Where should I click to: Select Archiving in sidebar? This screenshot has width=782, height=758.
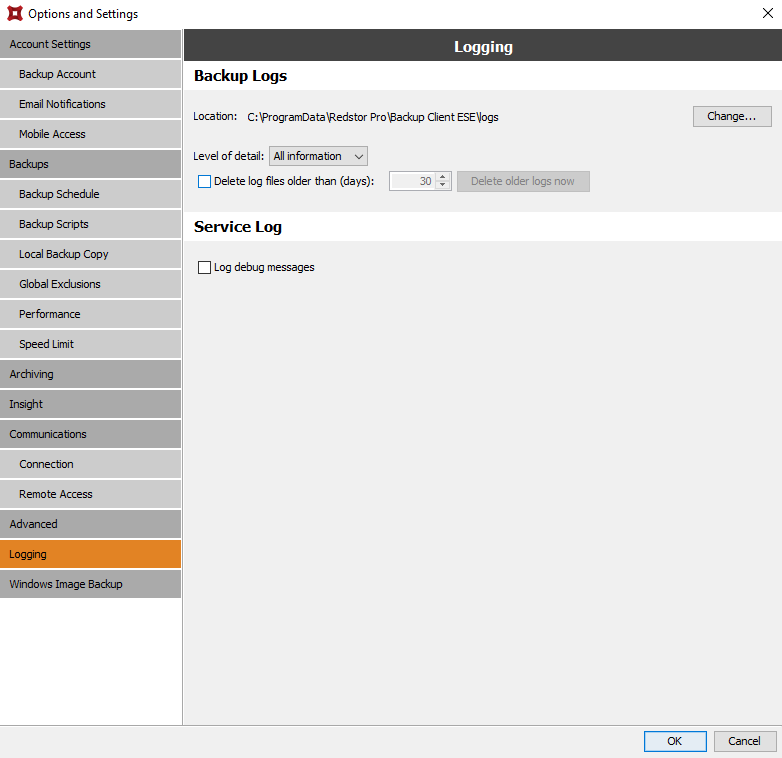90,374
